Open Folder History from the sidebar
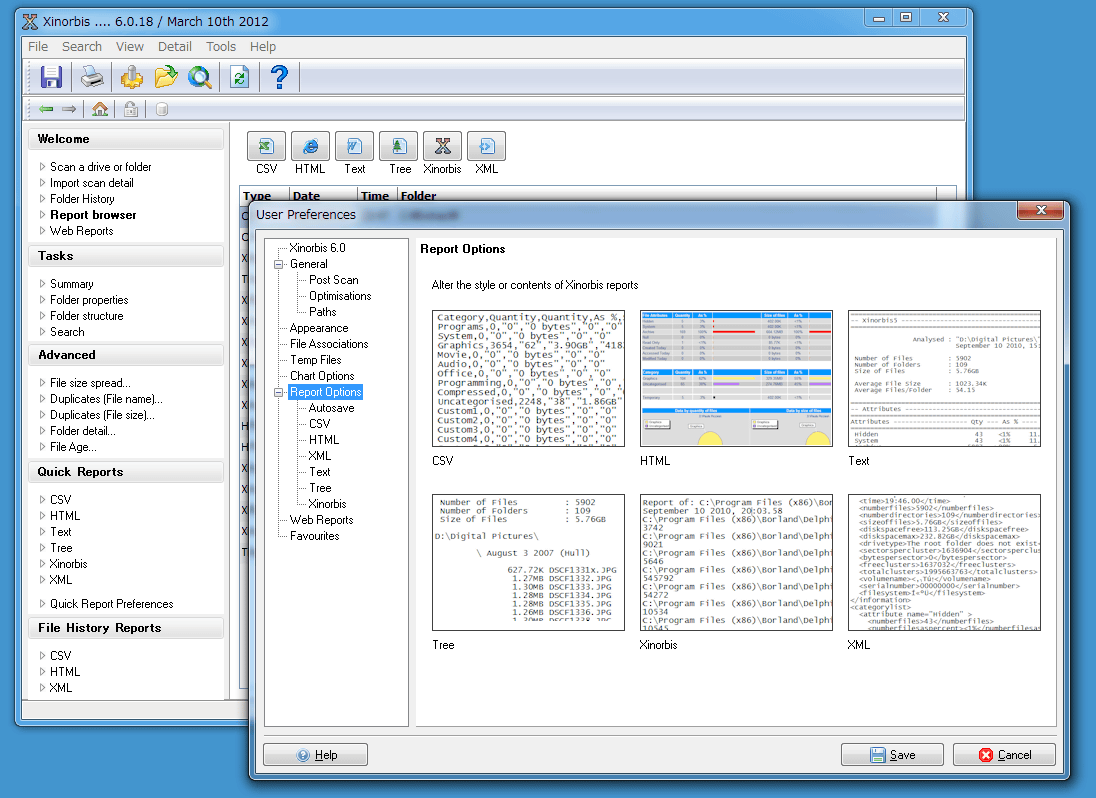 coord(82,199)
